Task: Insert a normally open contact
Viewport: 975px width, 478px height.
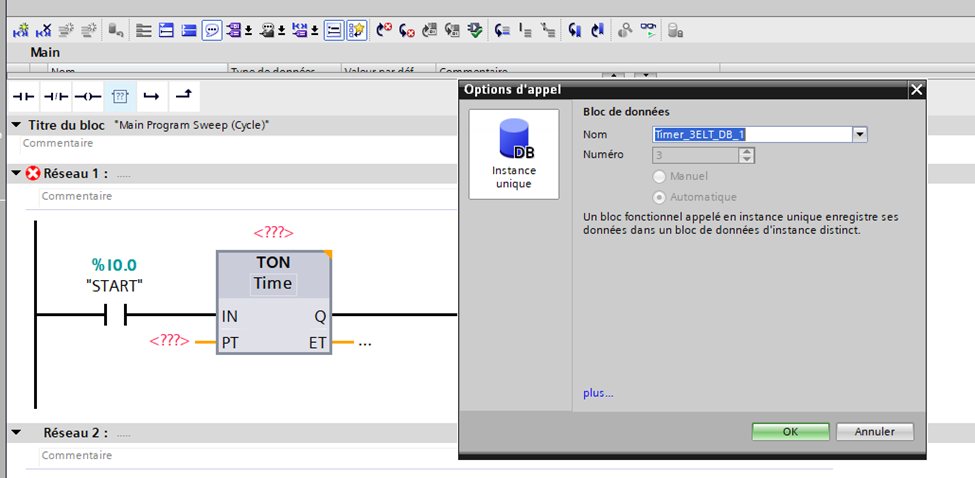Action: (x=25, y=96)
